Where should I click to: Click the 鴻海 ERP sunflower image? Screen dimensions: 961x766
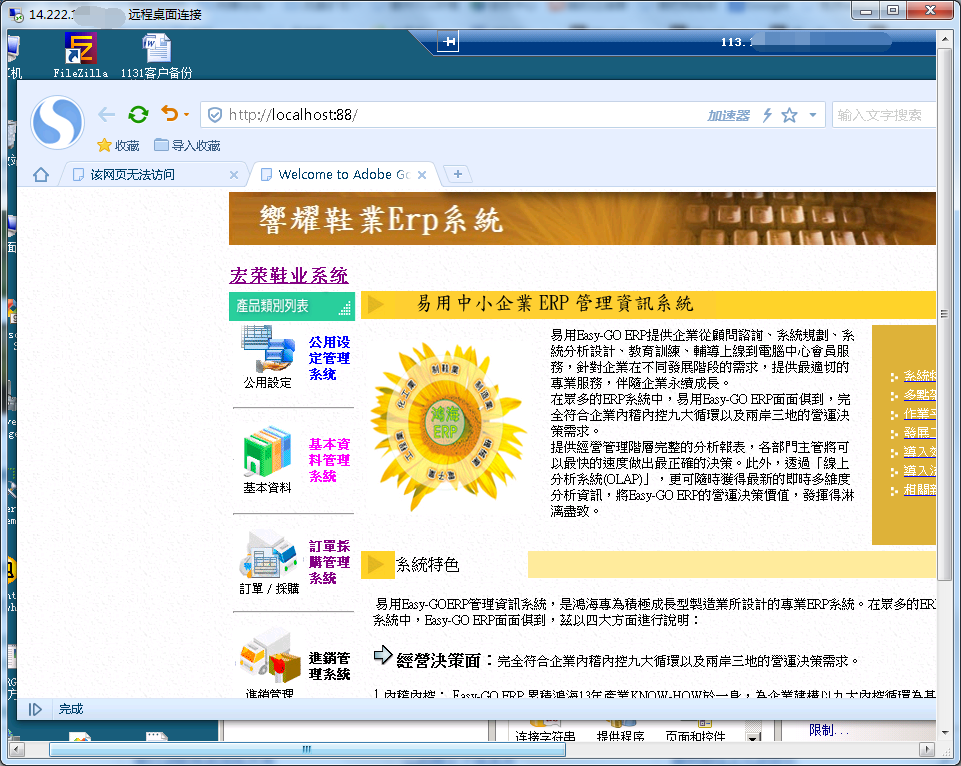[447, 425]
